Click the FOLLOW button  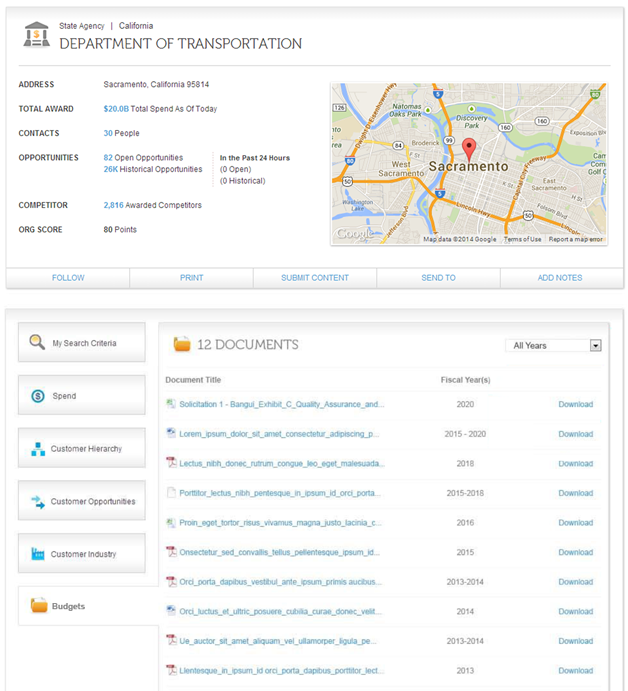coord(68,278)
